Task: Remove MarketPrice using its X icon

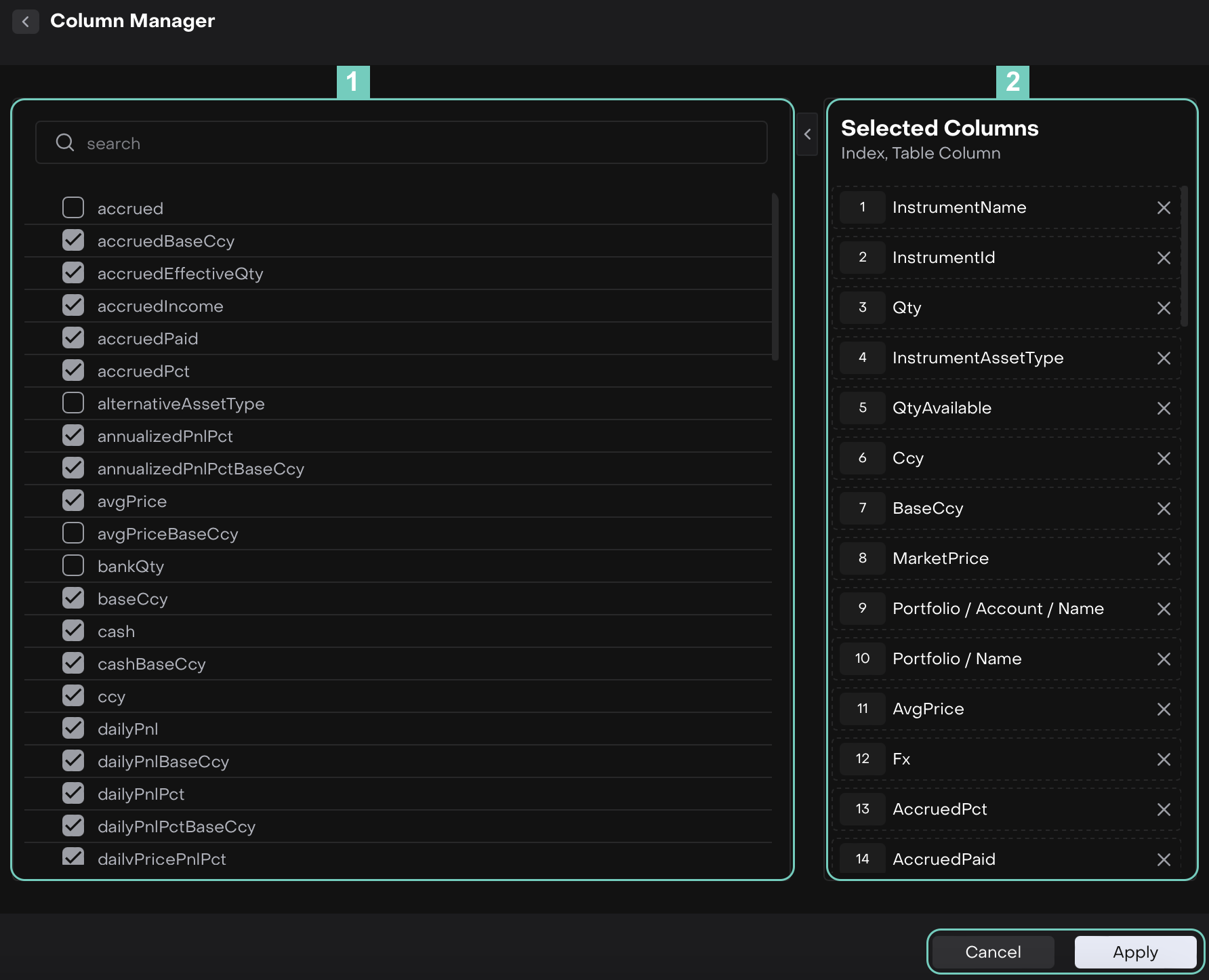Action: [1164, 559]
